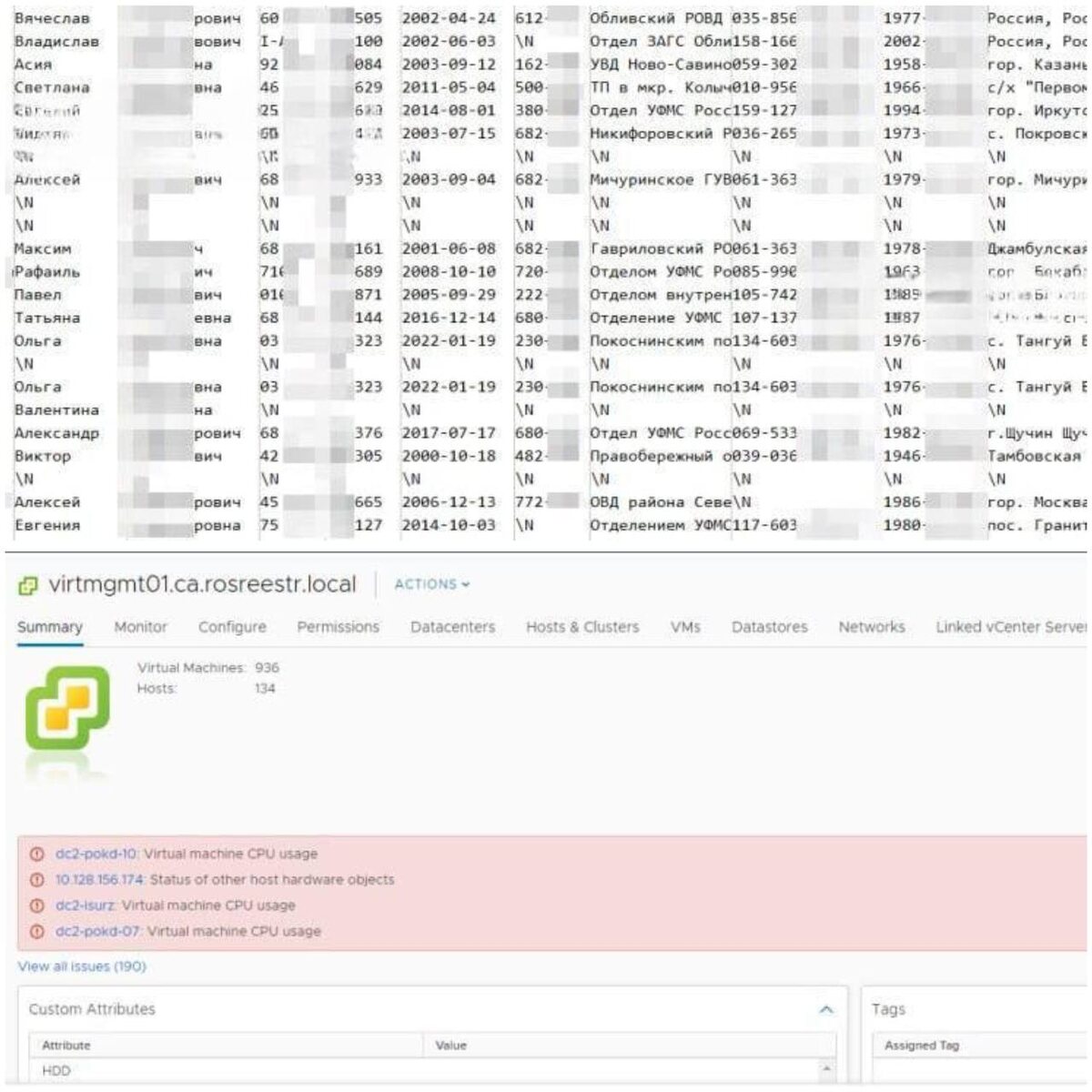Go to the Configure tab

tap(232, 627)
